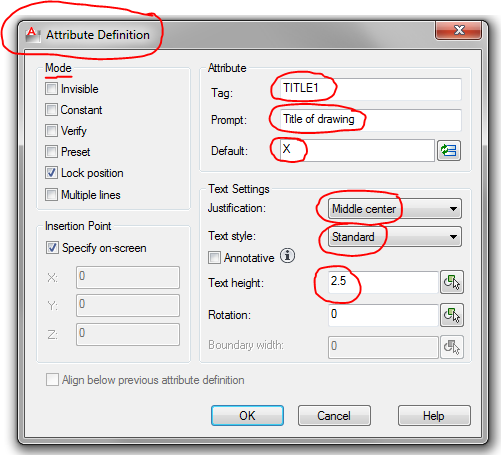This screenshot has width=501, height=455.
Task: Check the Preset option
Action: pyautogui.click(x=51, y=152)
